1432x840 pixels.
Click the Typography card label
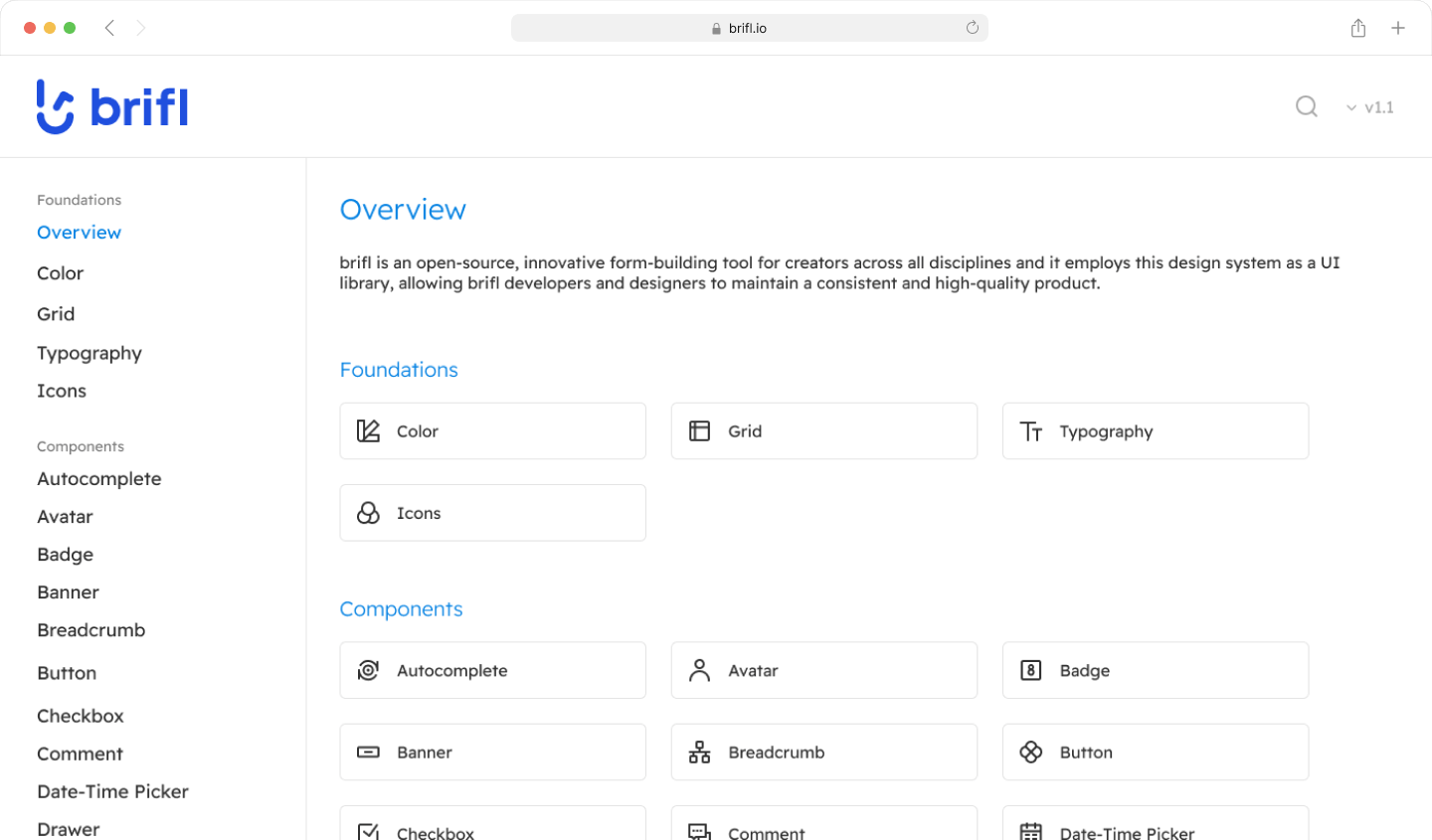(1106, 431)
